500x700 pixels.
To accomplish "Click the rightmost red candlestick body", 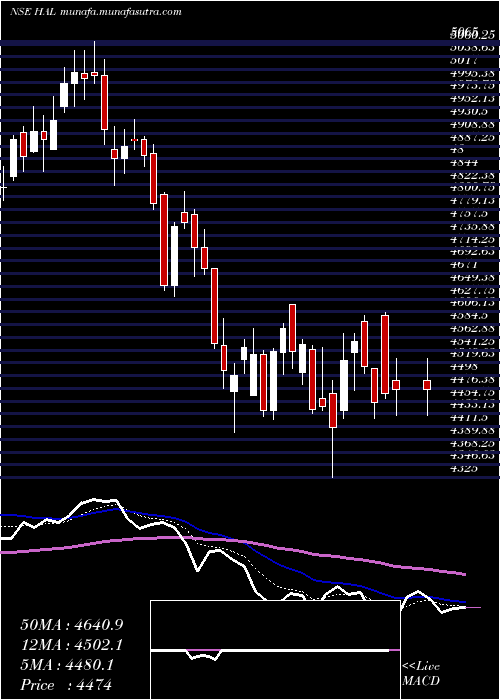I will pyautogui.click(x=427, y=385).
